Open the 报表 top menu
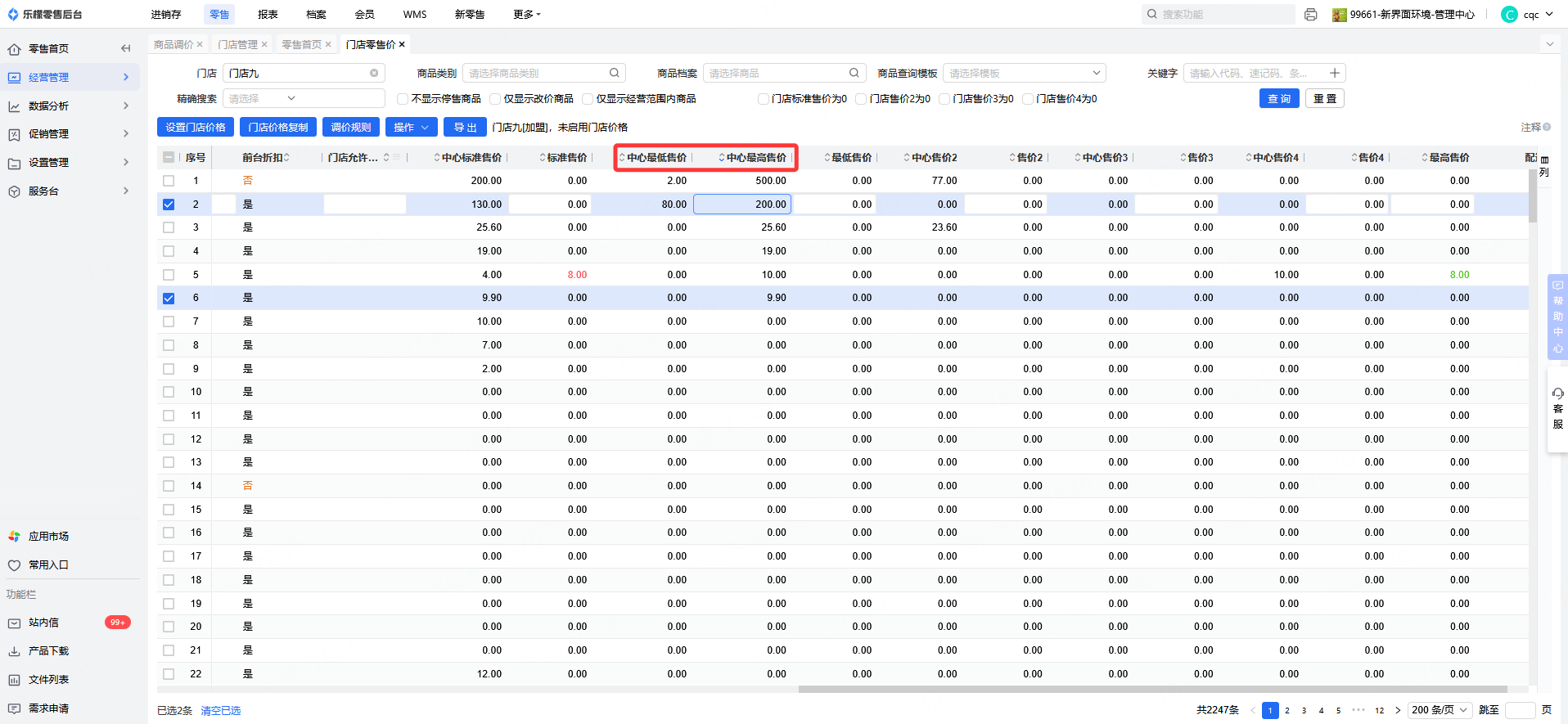 click(x=268, y=15)
